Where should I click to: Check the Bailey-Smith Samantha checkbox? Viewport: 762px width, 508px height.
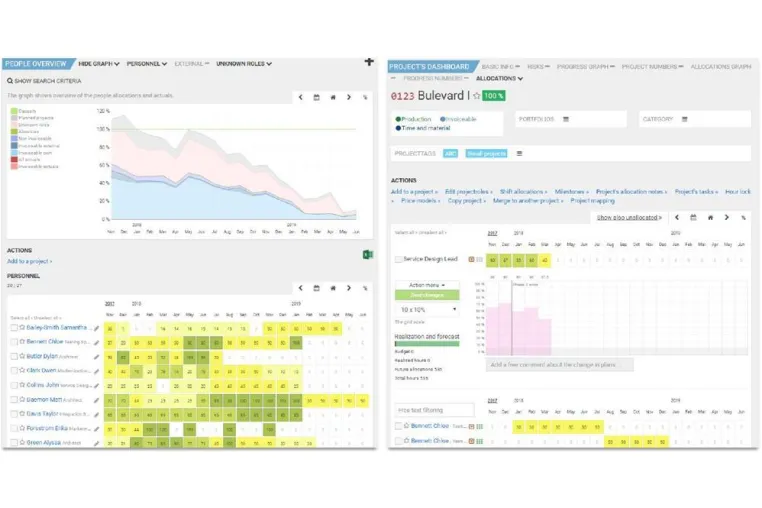coord(14,328)
